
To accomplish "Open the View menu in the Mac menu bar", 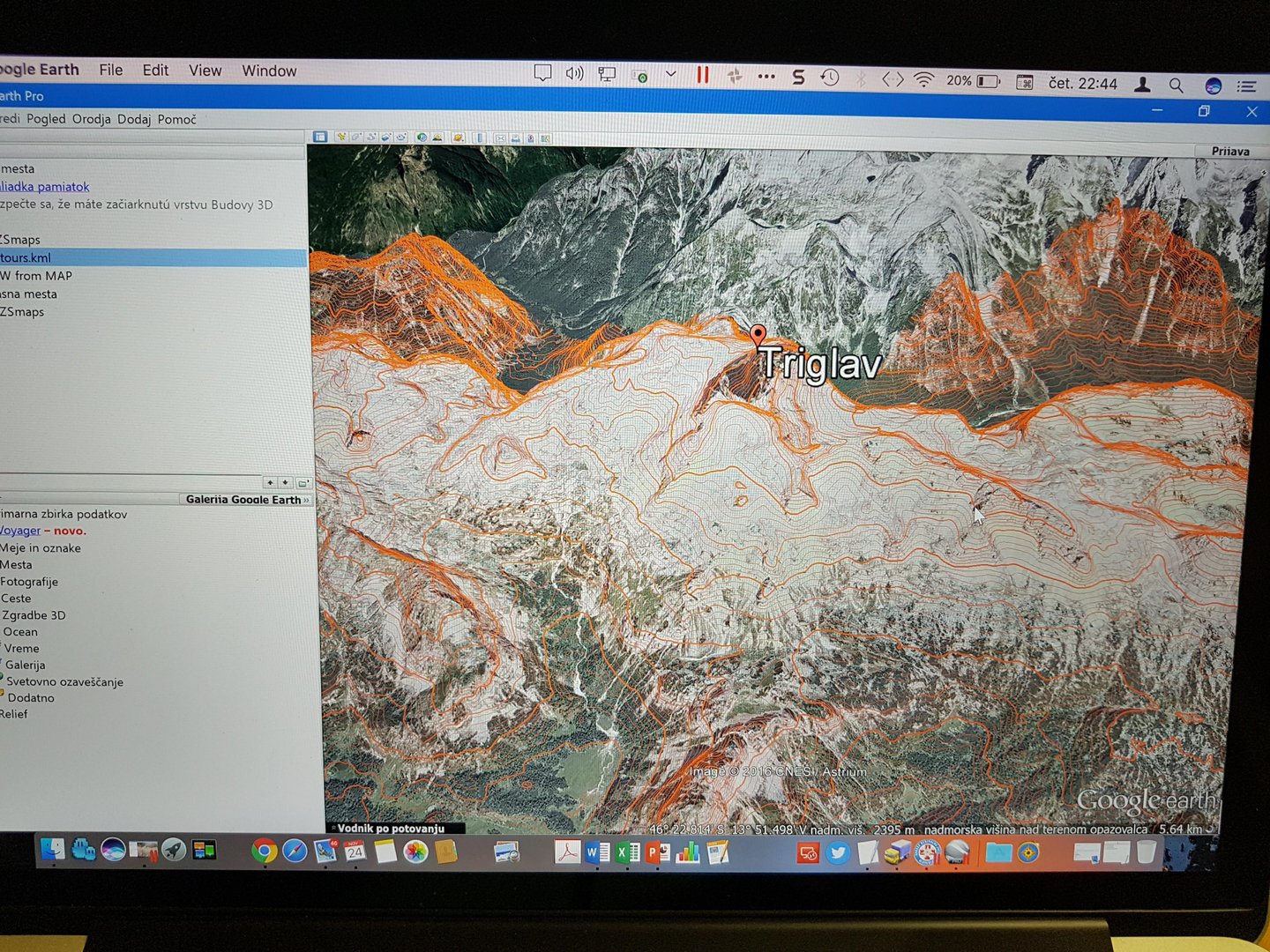I will pos(205,71).
